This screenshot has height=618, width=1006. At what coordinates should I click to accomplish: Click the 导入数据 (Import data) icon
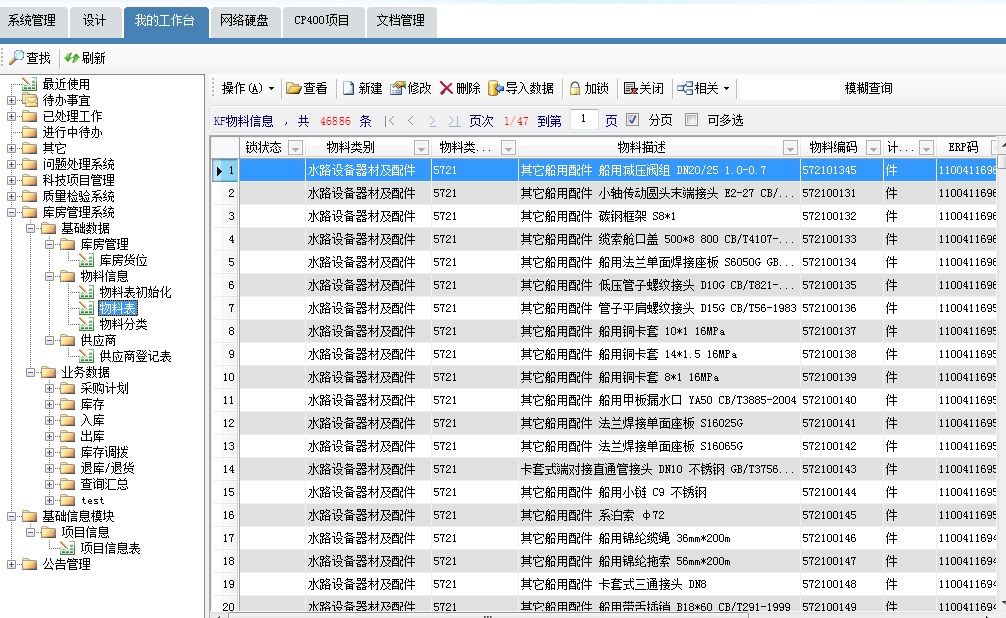tap(495, 88)
